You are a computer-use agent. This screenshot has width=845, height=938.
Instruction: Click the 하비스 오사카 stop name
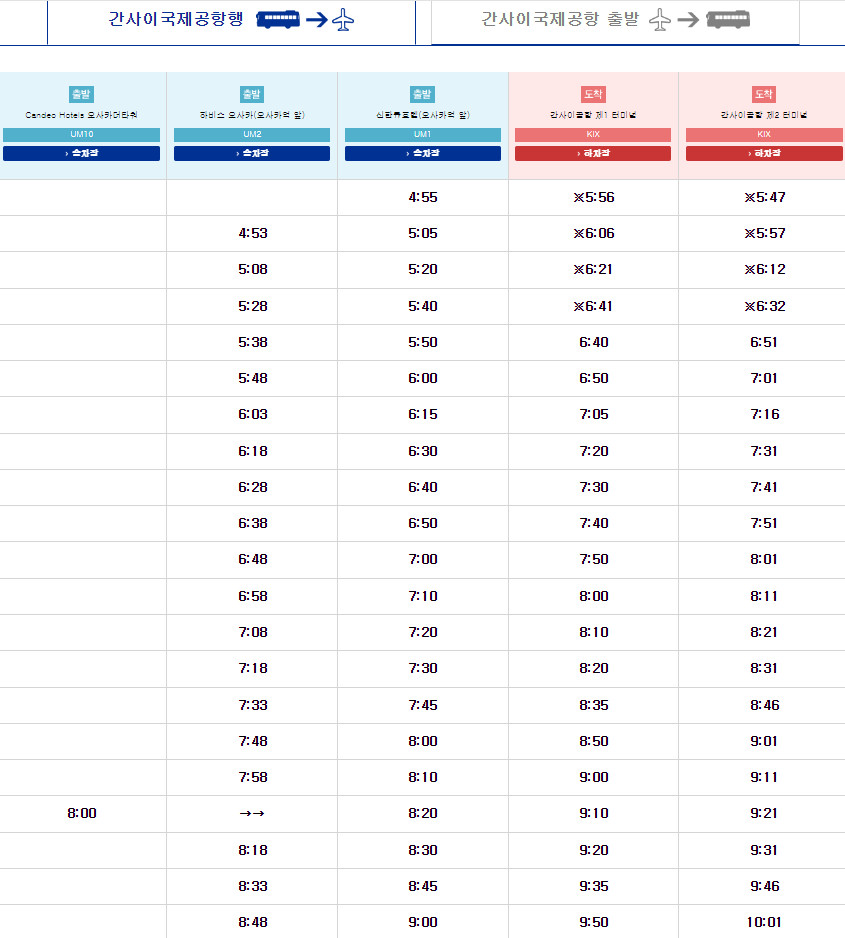pos(252,115)
